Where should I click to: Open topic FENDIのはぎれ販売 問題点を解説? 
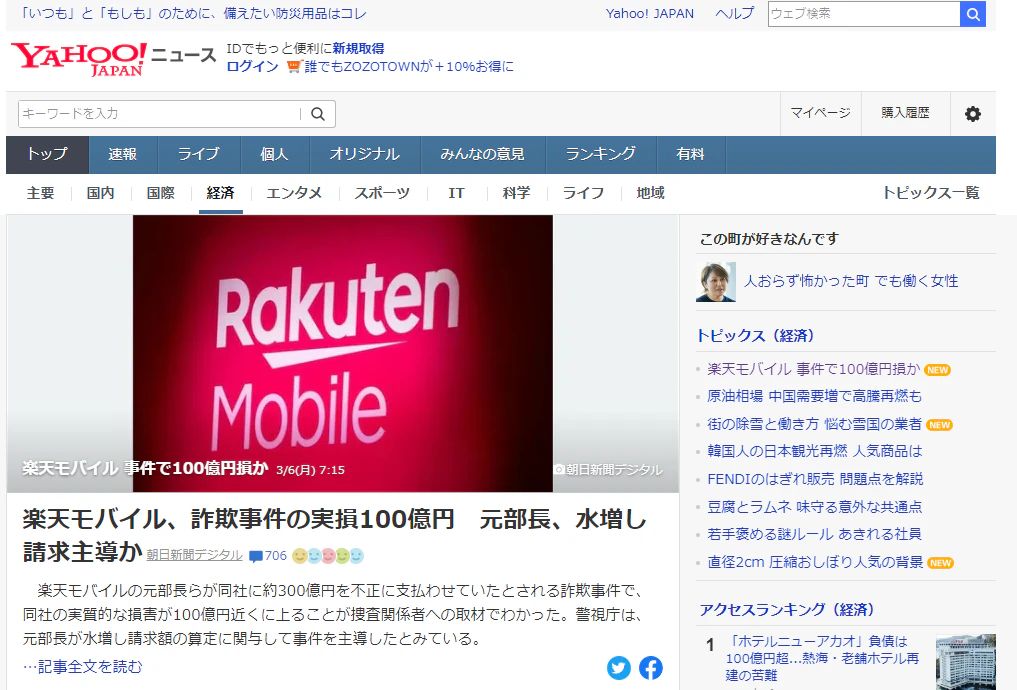[x=815, y=479]
